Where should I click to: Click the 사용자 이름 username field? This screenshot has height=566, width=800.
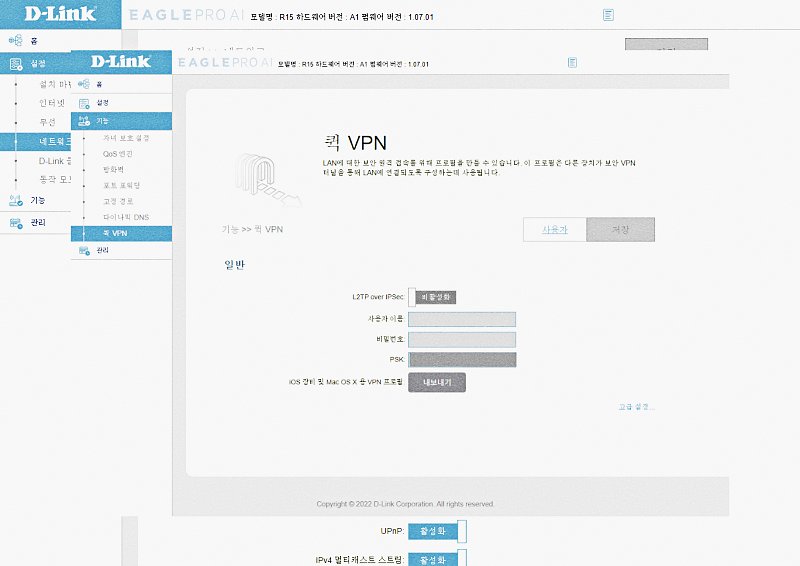[462, 319]
